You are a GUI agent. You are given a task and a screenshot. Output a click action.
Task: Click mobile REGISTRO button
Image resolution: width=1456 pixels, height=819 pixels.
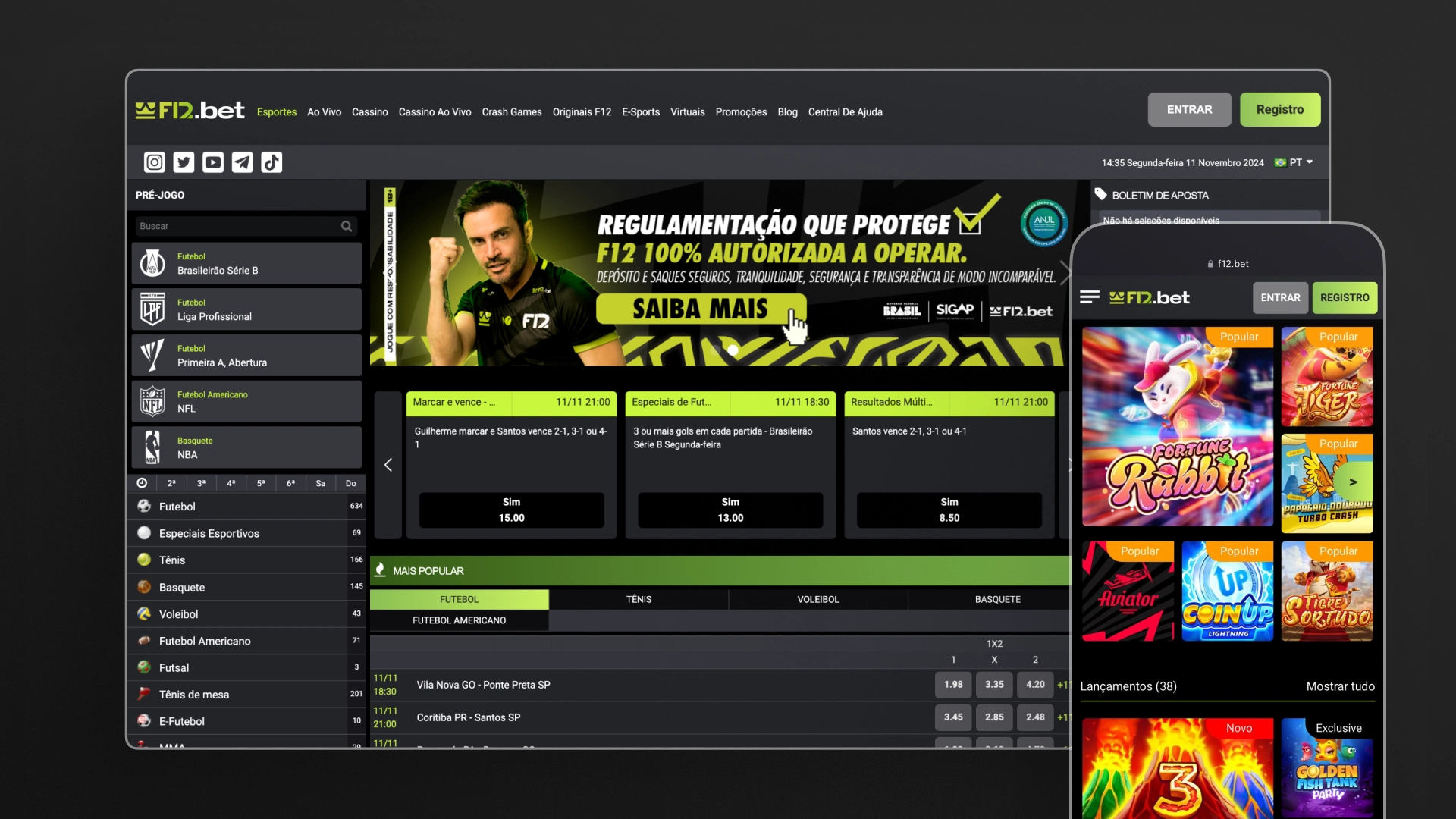coord(1345,297)
